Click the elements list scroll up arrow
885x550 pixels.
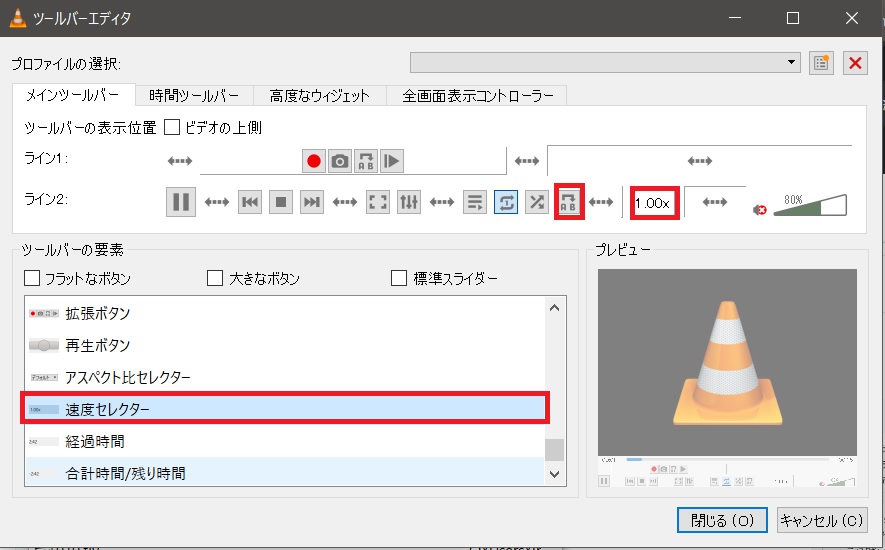tap(554, 308)
